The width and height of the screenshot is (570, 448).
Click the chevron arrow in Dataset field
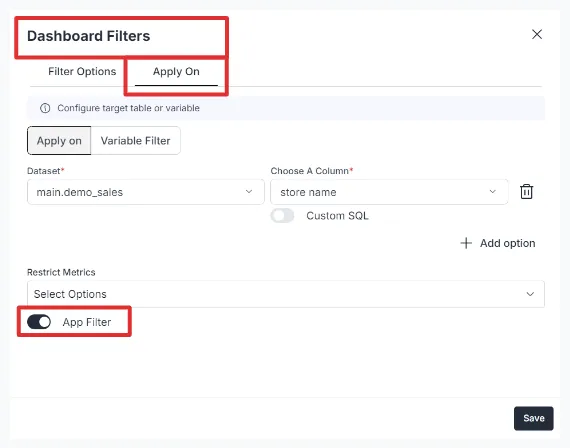[249, 192]
